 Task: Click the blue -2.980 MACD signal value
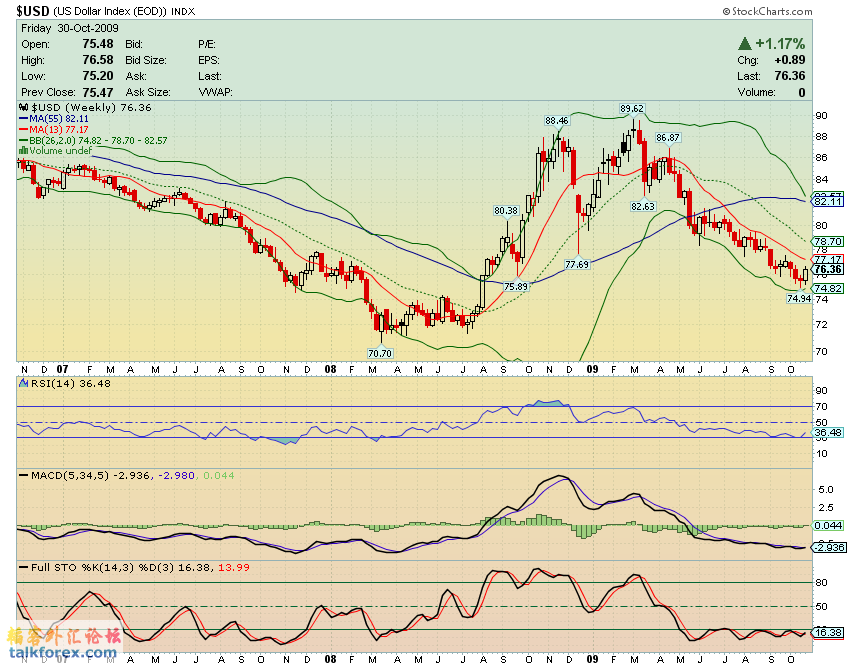176,476
